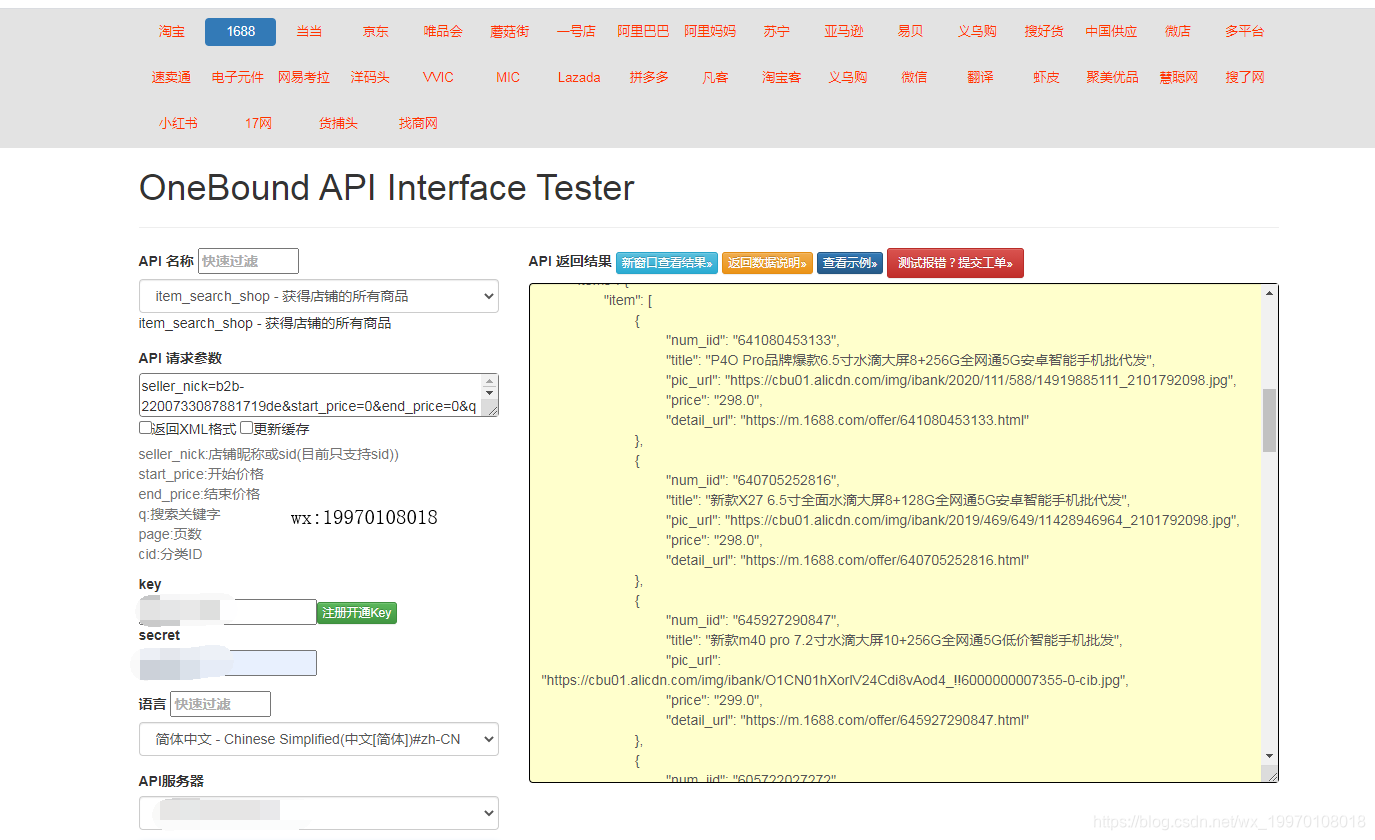Open the 找商网 tab
1375x840 pixels.
[418, 124]
